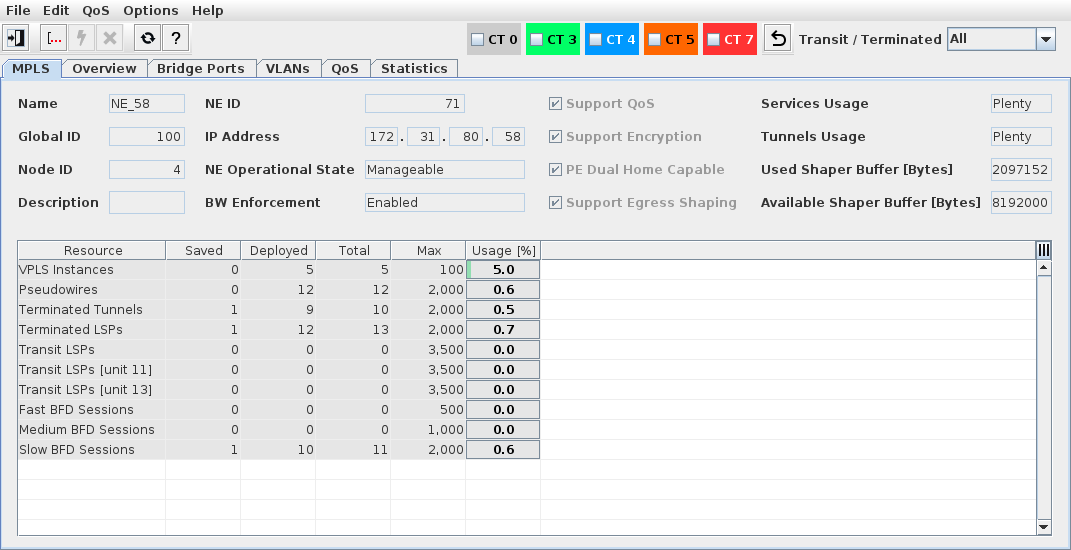Enable the green CT 3 checkbox

point(536,39)
